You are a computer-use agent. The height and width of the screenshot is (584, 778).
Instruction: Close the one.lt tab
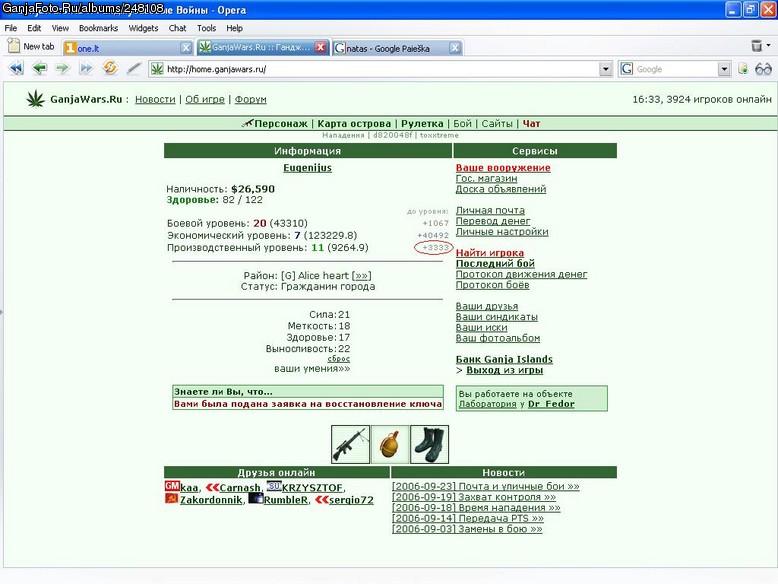tap(186, 48)
